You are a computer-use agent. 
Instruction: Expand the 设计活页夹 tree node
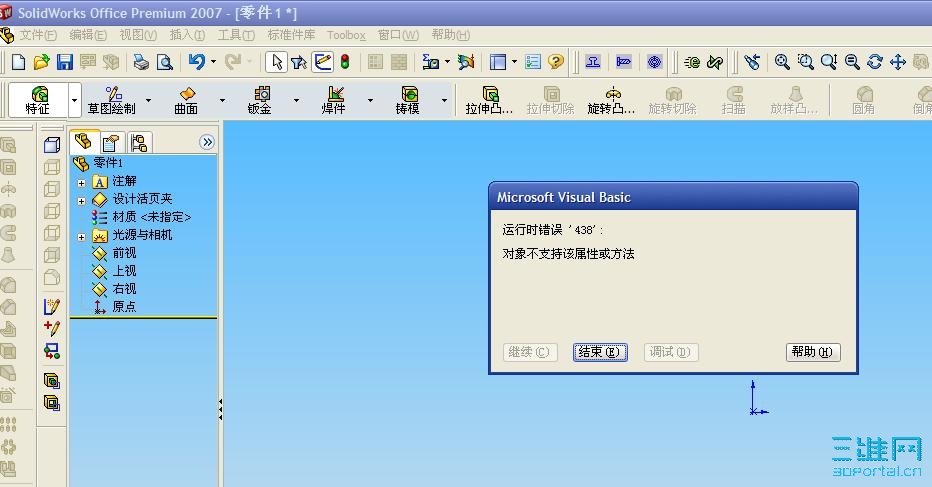(x=81, y=201)
